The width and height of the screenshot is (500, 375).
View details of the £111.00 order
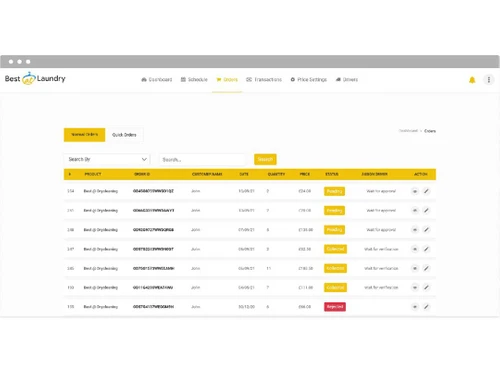click(415, 287)
